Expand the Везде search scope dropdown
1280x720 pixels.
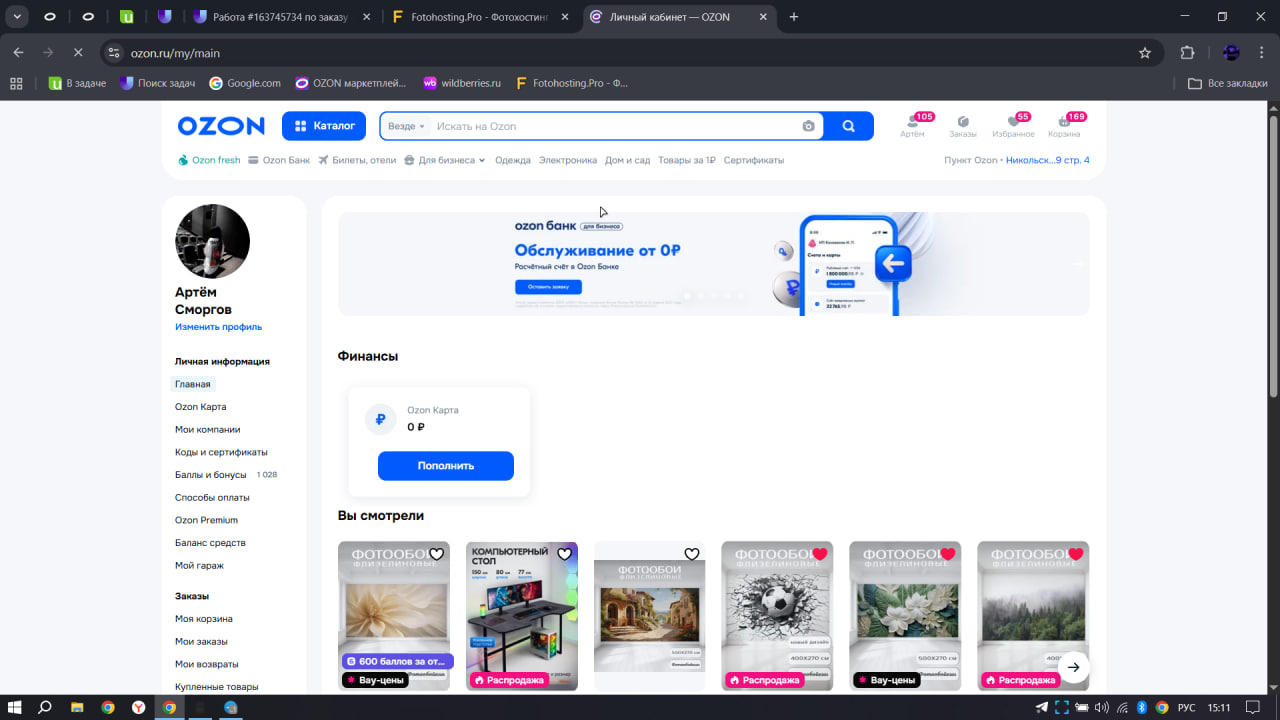(x=406, y=126)
